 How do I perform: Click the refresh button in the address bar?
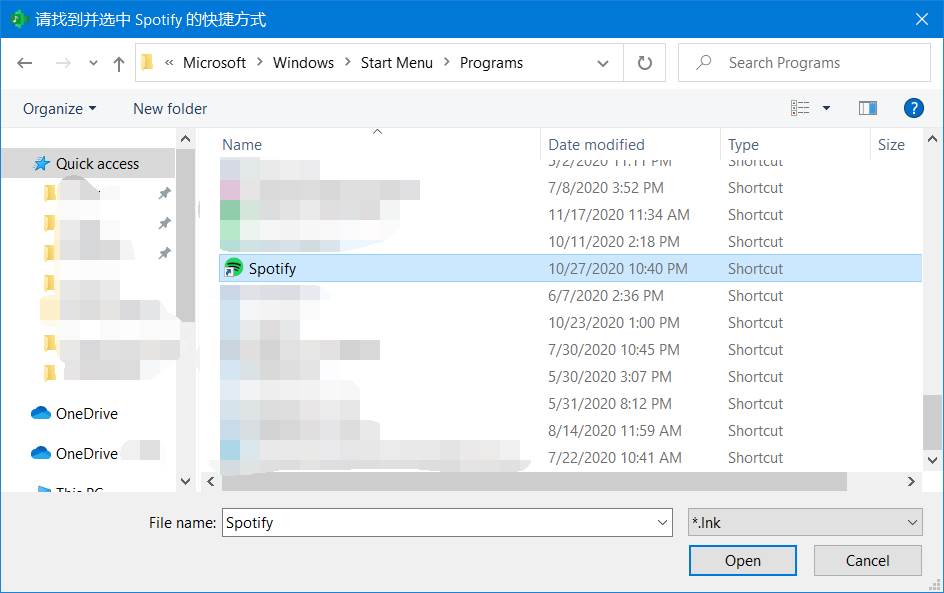[x=644, y=62]
